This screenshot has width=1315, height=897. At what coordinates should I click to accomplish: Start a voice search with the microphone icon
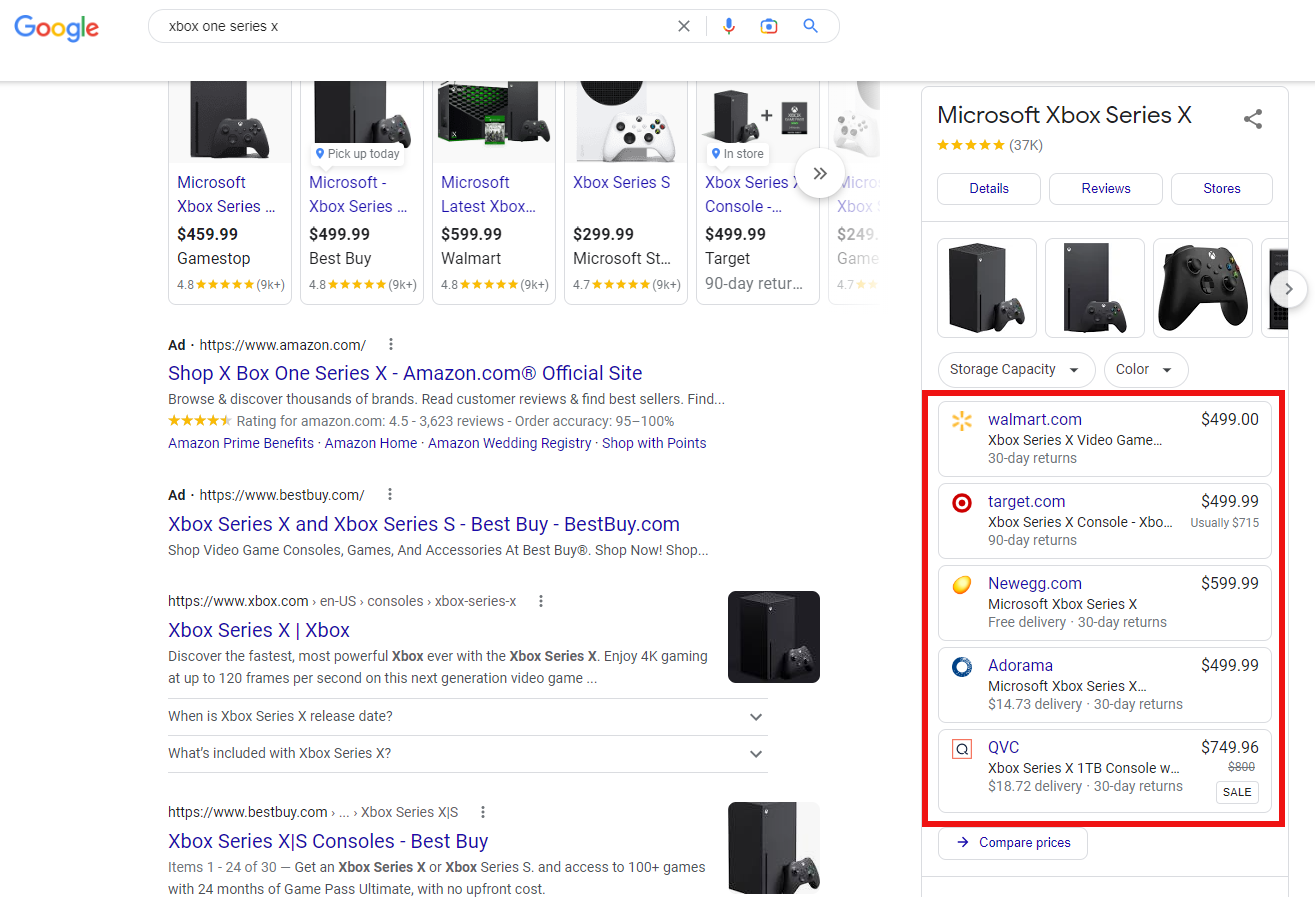click(x=728, y=26)
